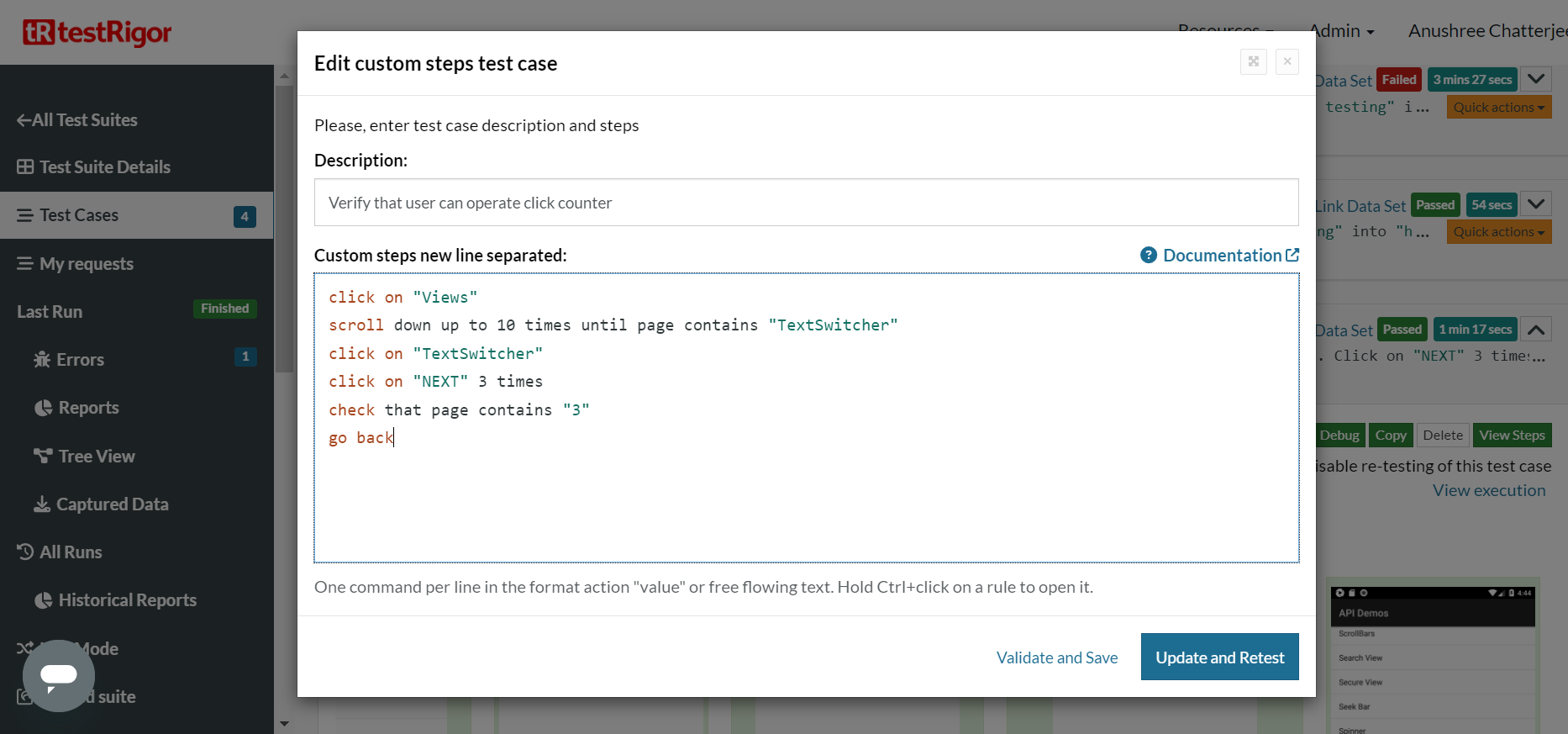The height and width of the screenshot is (734, 1568).
Task: Click the Reports pie chart icon
Action: tap(43, 408)
